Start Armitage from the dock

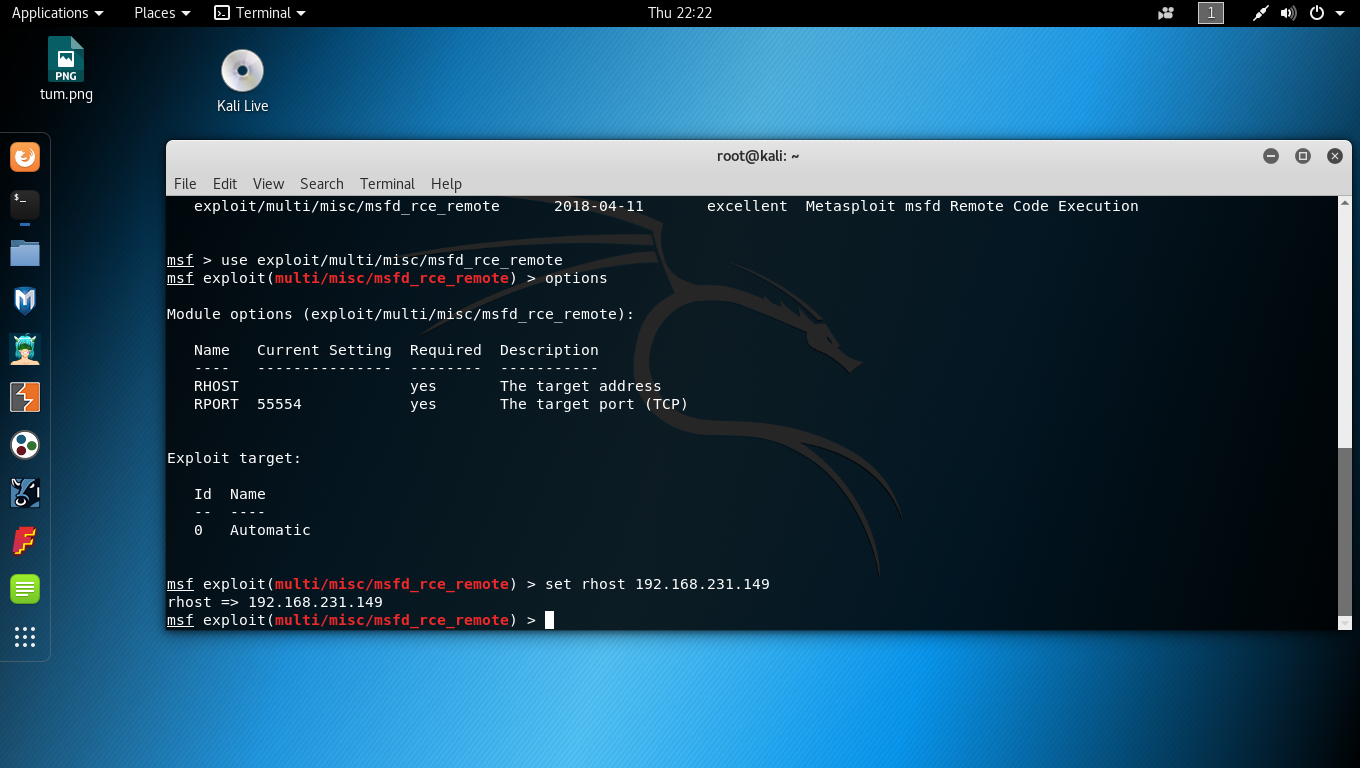tap(25, 349)
